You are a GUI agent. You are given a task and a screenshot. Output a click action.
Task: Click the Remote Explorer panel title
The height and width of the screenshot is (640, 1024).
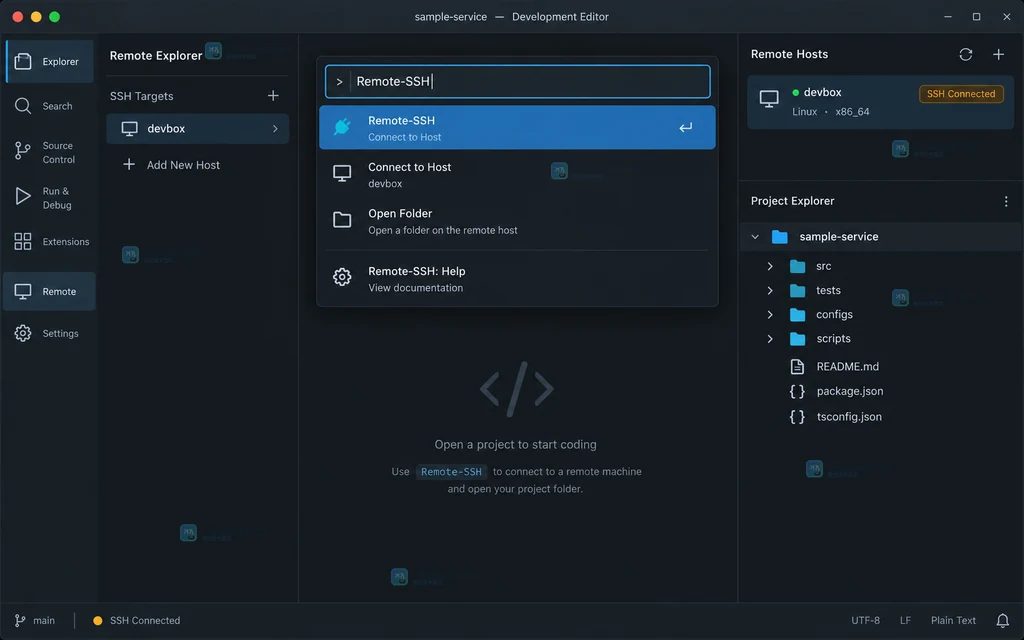pos(156,56)
